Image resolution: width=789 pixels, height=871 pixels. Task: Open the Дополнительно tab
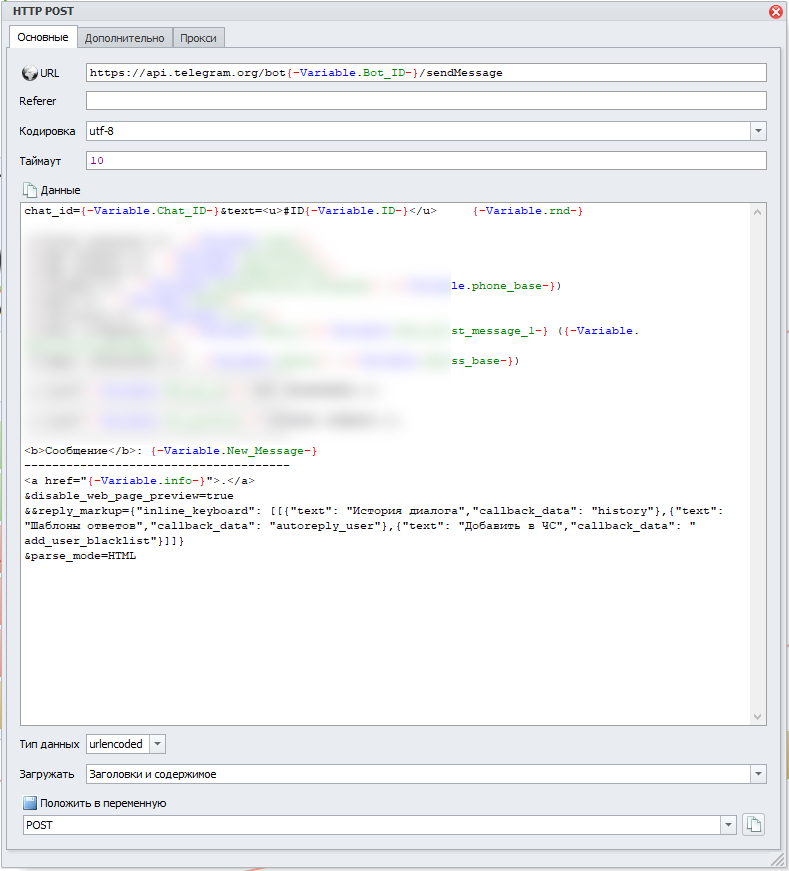[x=124, y=38]
